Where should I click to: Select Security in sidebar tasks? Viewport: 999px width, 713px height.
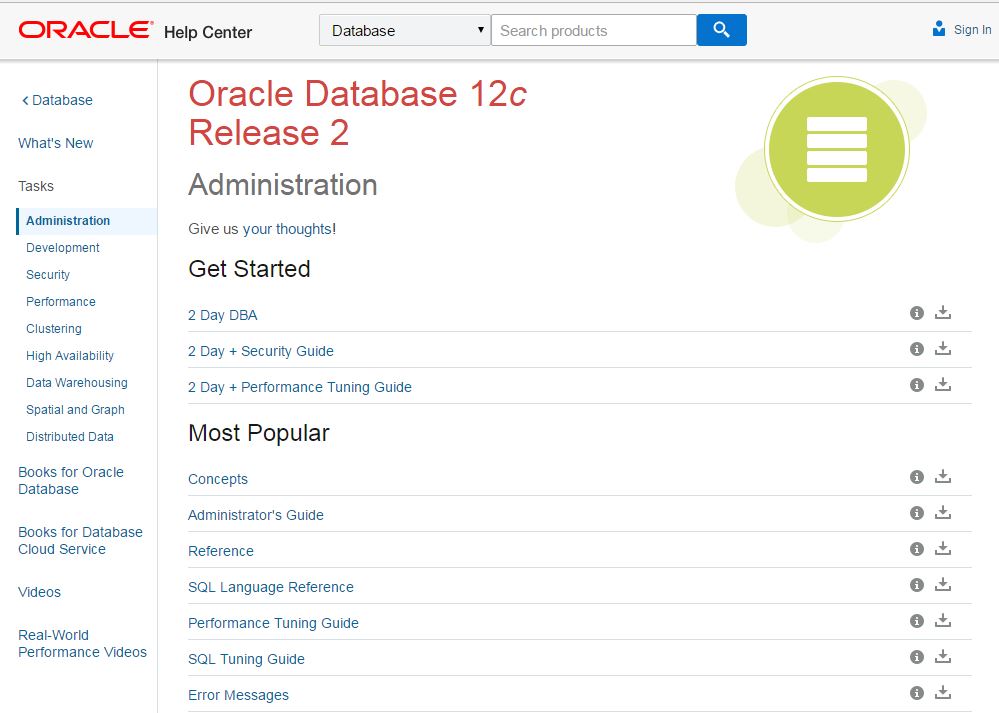(x=48, y=275)
